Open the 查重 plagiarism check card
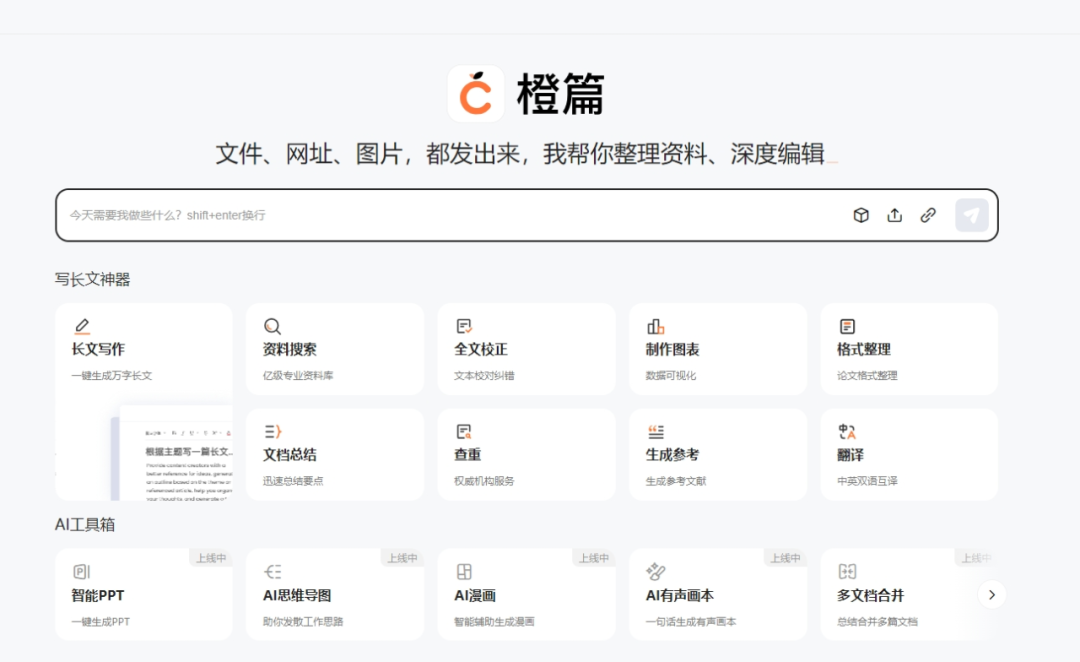The height and width of the screenshot is (662, 1080). tap(526, 455)
